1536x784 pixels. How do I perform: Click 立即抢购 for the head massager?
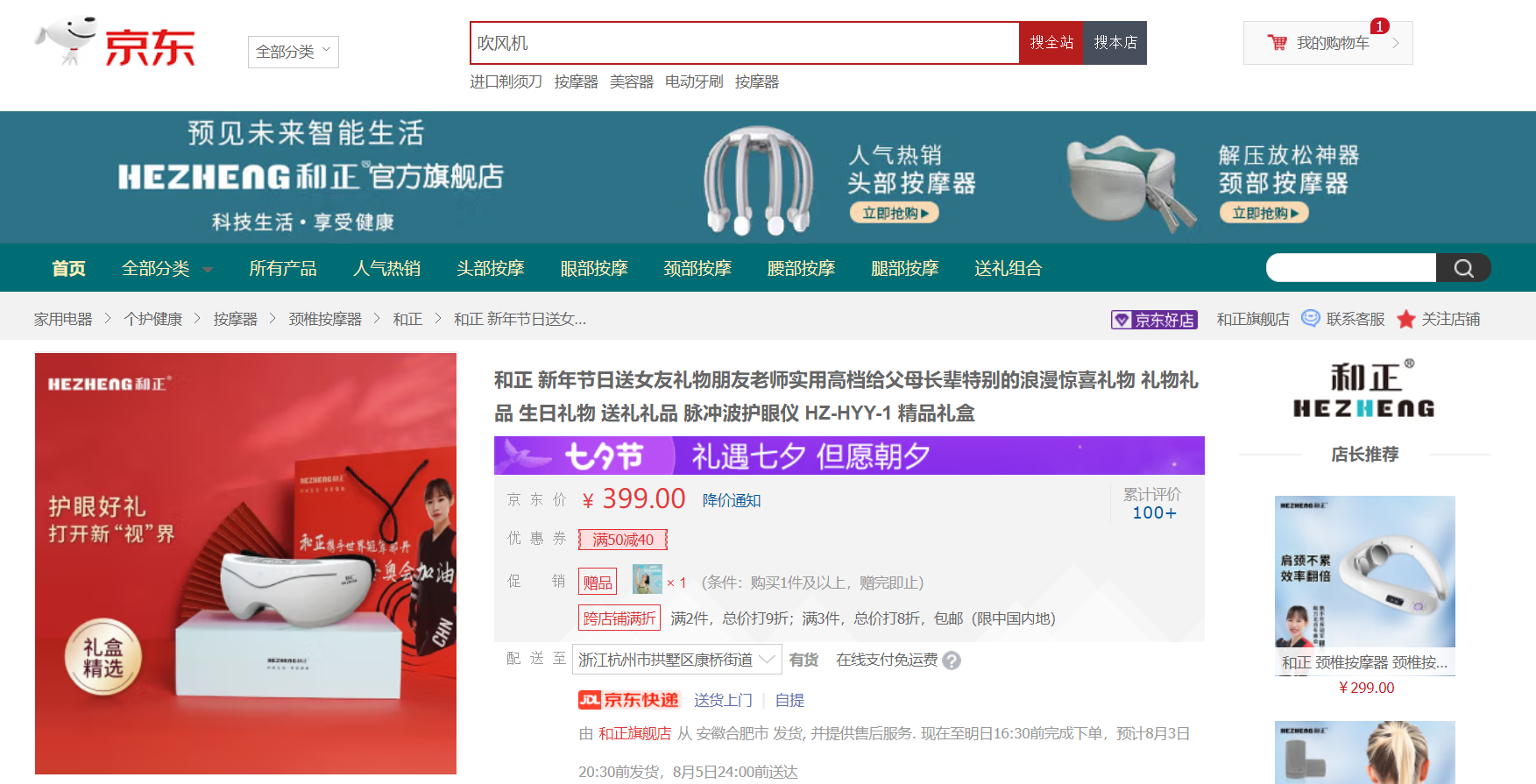[x=894, y=213]
